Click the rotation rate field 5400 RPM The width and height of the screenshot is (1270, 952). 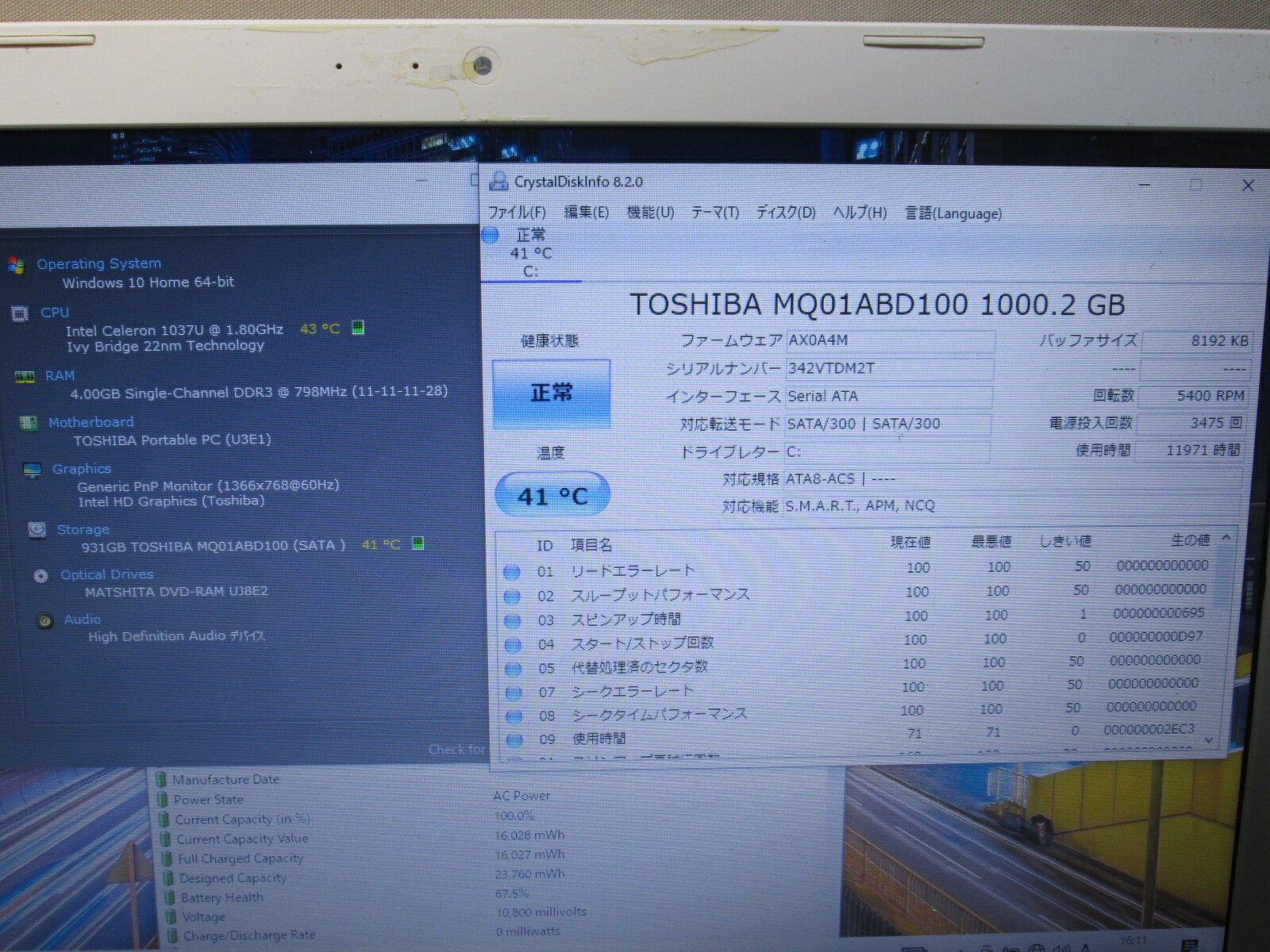(1192, 396)
